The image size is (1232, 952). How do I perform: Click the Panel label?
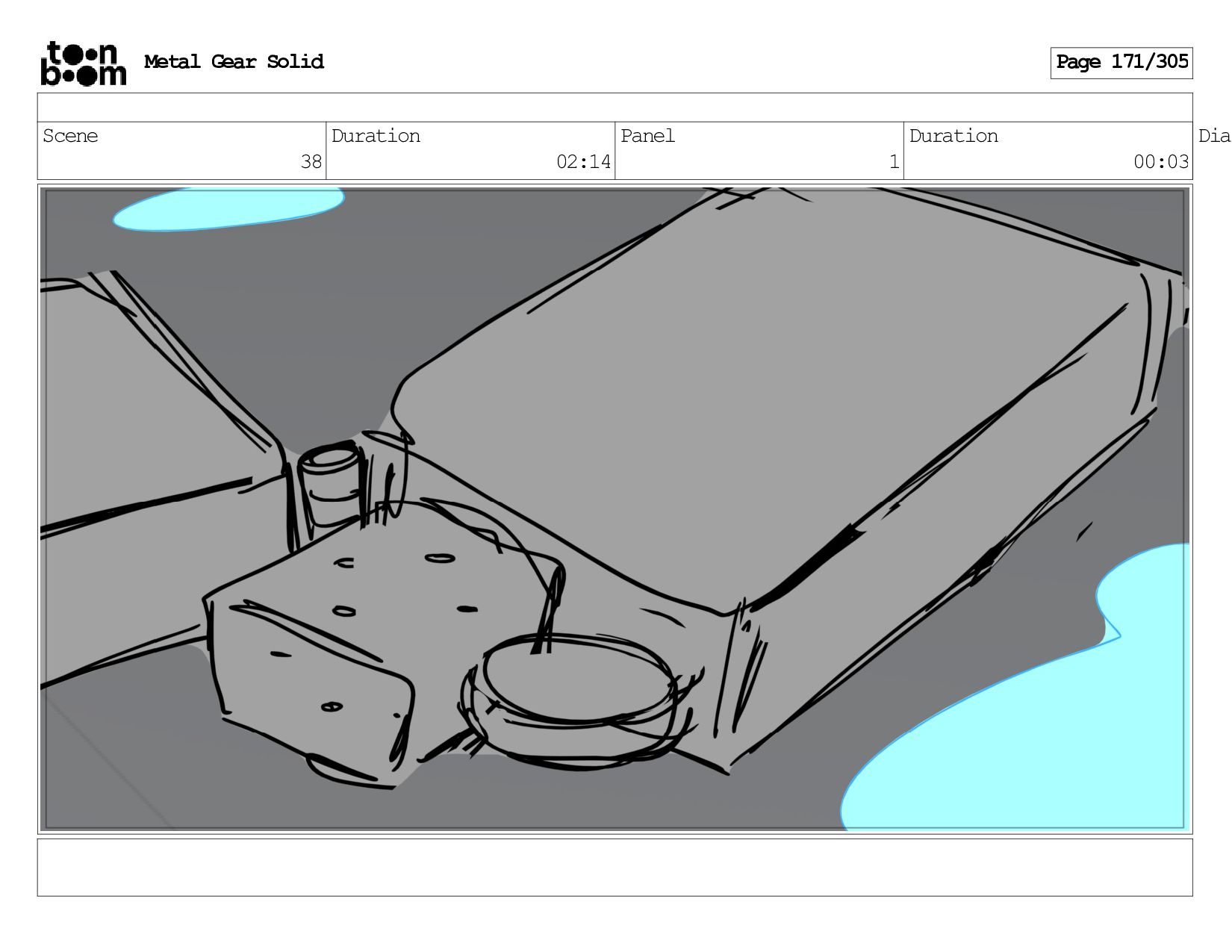(647, 136)
